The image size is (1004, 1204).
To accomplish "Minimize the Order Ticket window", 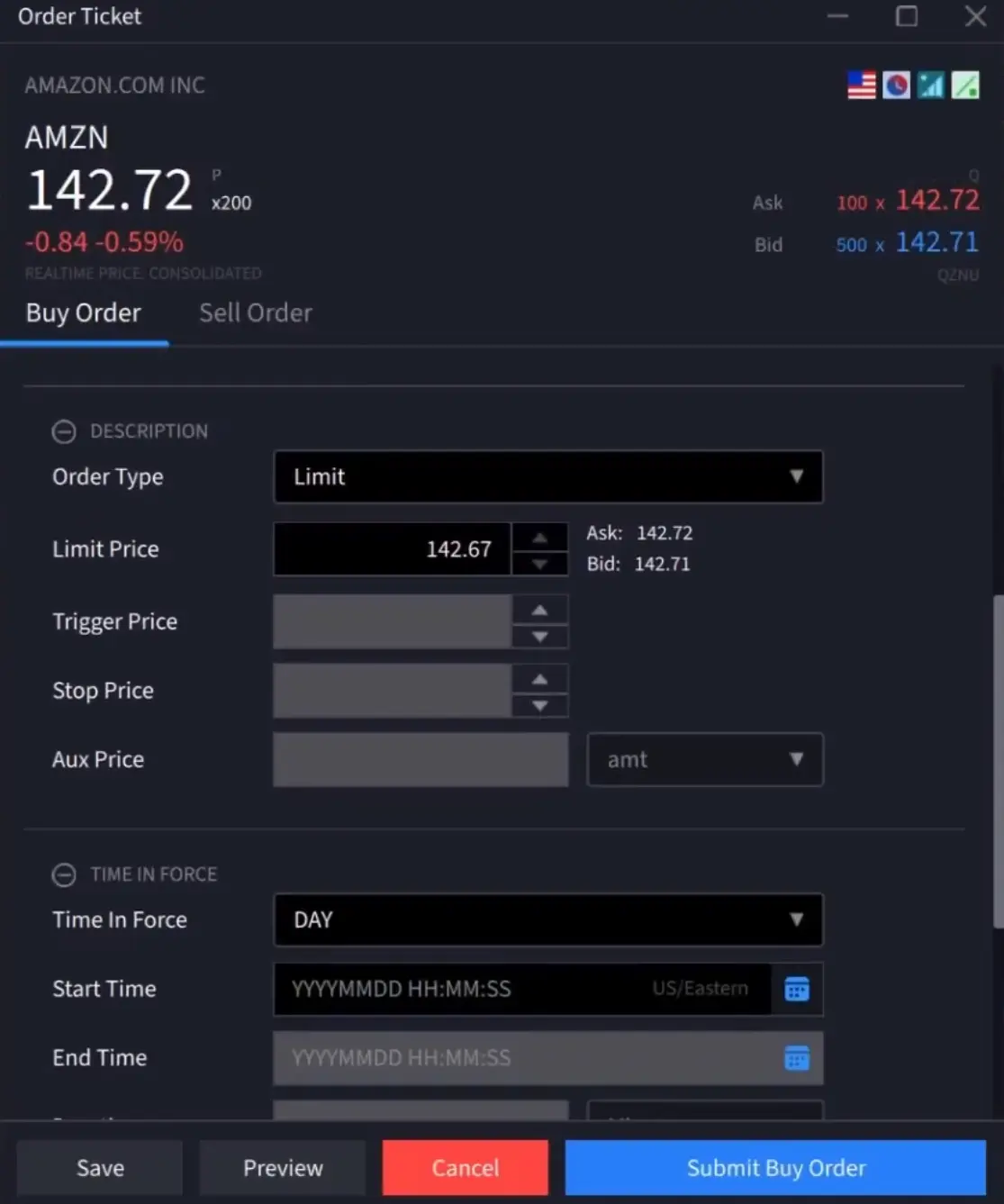I will pos(838,16).
